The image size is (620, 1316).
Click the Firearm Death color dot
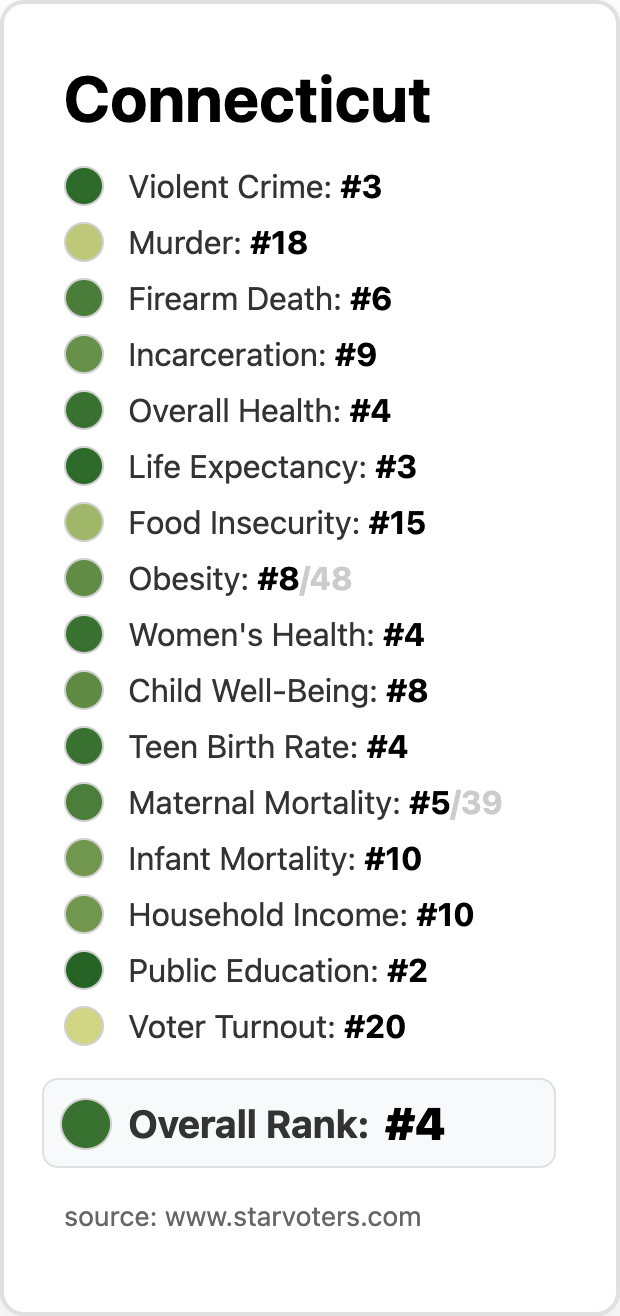[84, 299]
